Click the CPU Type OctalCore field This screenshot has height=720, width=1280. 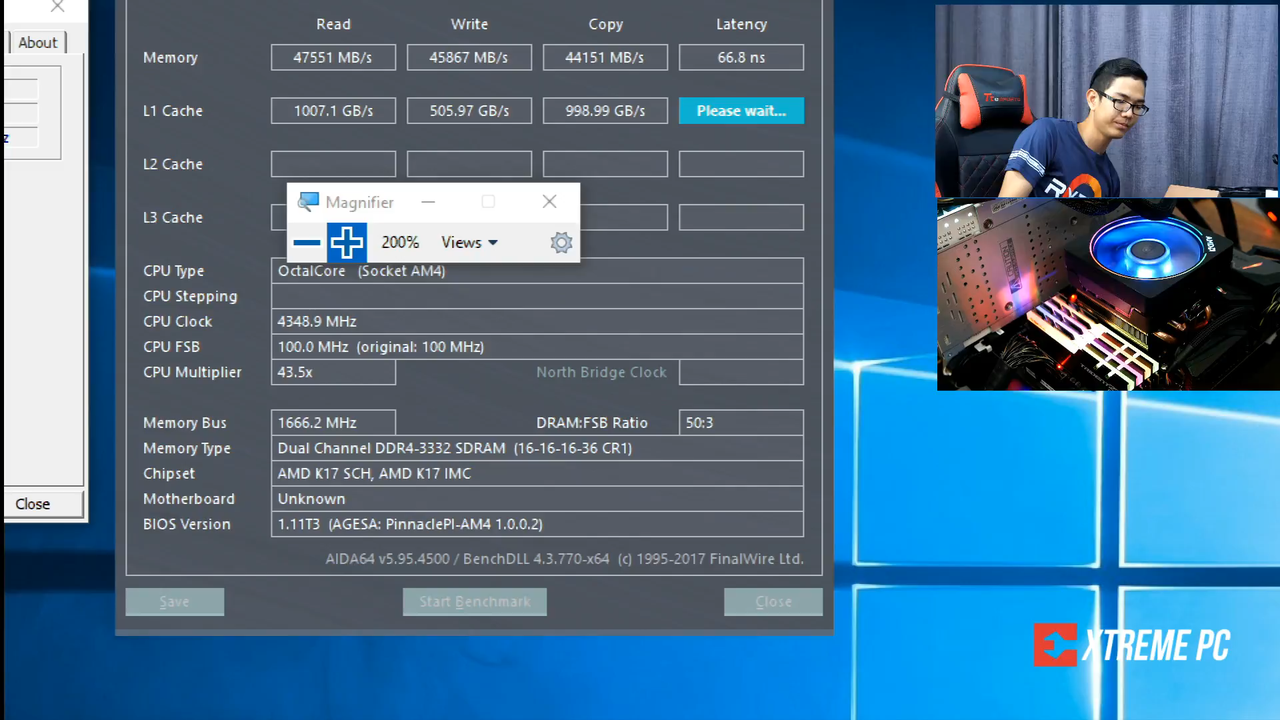coord(537,271)
